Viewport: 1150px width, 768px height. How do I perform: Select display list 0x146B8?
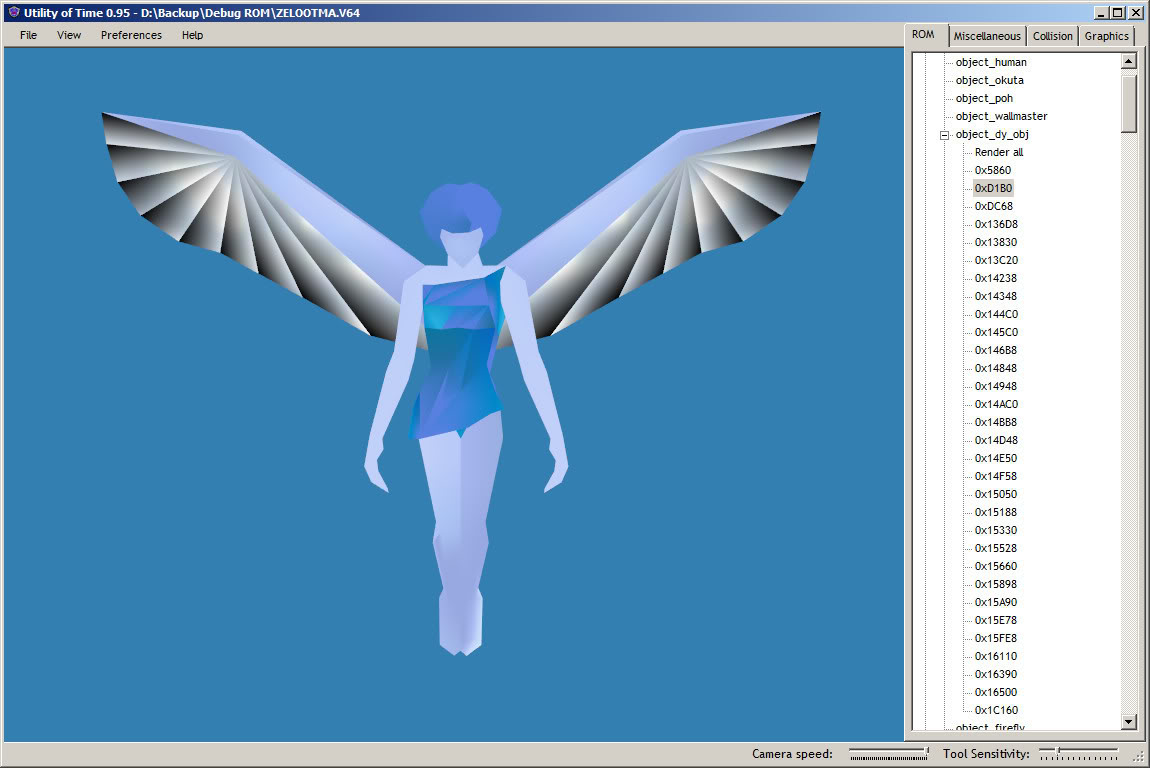coord(996,350)
